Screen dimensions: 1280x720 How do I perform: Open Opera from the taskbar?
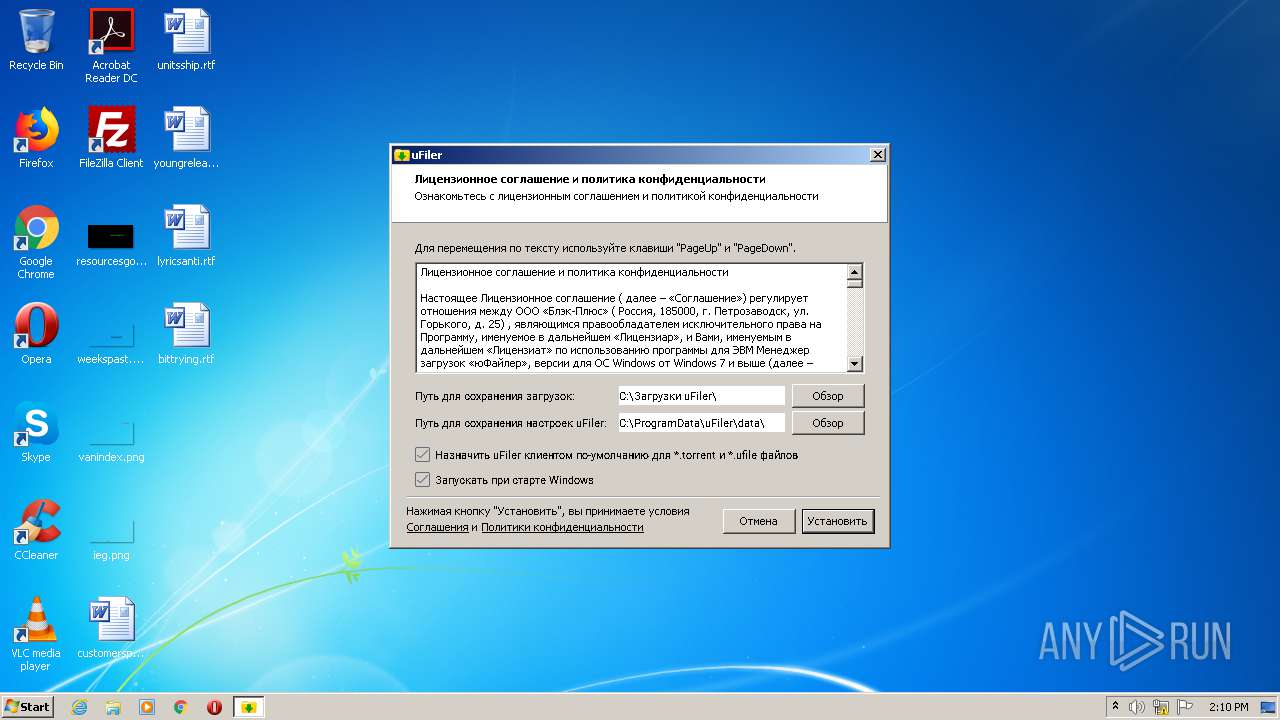(214, 707)
